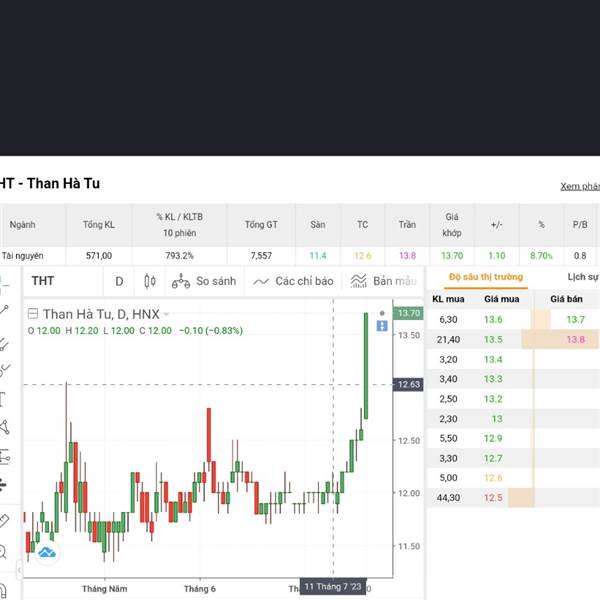Click the blue cloud logo icon
This screenshot has width=600, height=600.
pyautogui.click(x=47, y=552)
